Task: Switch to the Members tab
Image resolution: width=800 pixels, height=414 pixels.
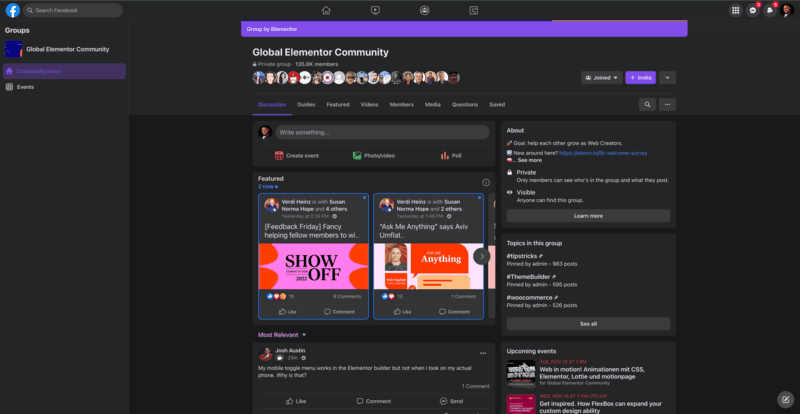Action: [402, 105]
